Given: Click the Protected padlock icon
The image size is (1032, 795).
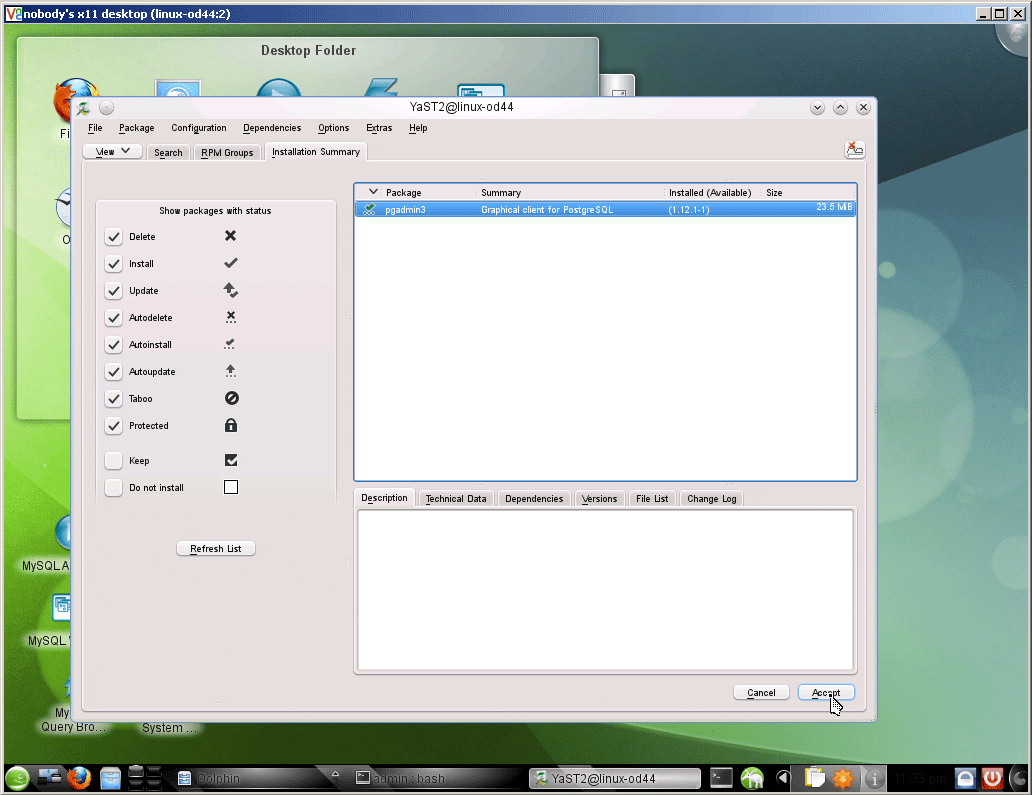Looking at the screenshot, I should [x=231, y=425].
